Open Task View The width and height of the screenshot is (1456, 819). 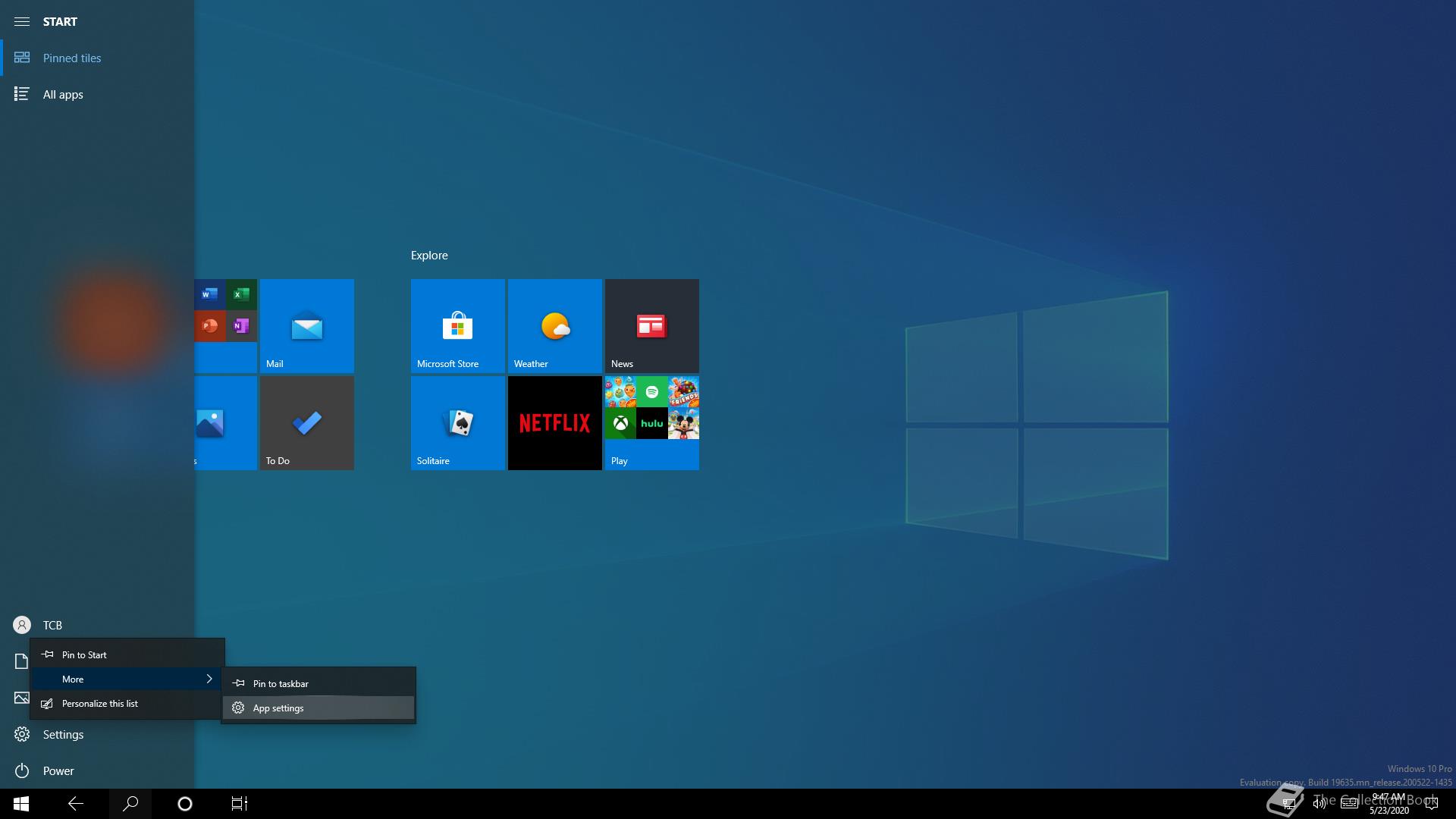pos(240,804)
